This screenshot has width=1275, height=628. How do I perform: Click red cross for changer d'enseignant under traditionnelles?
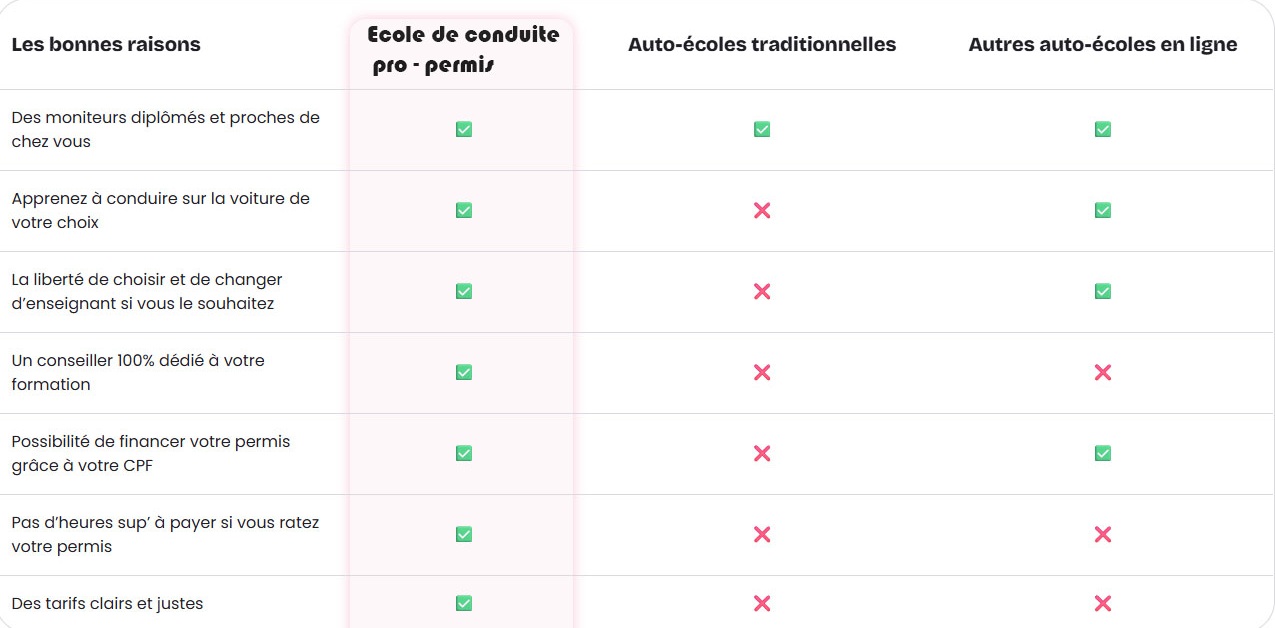[762, 291]
